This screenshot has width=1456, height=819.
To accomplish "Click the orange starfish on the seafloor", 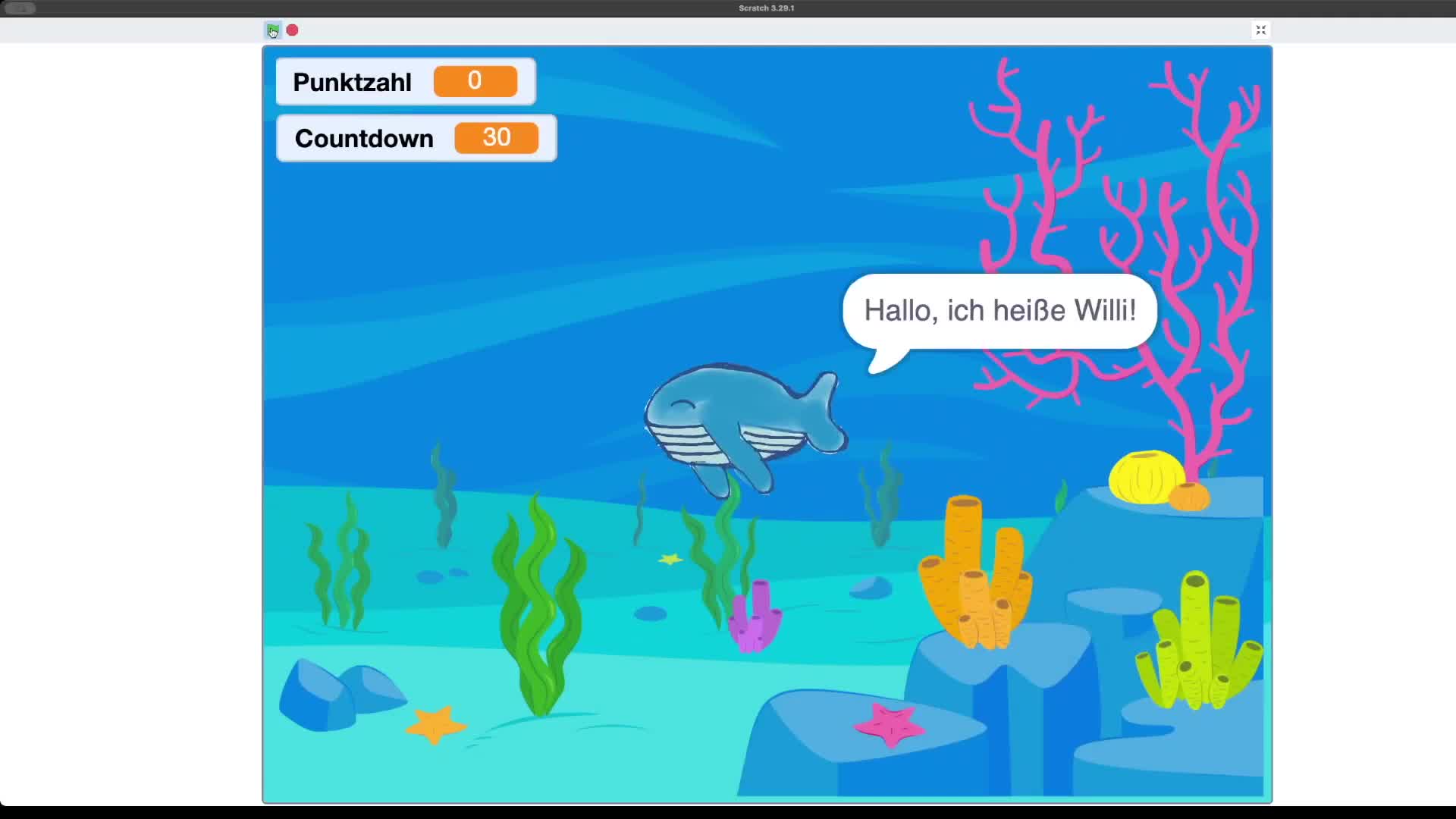I will (x=435, y=724).
